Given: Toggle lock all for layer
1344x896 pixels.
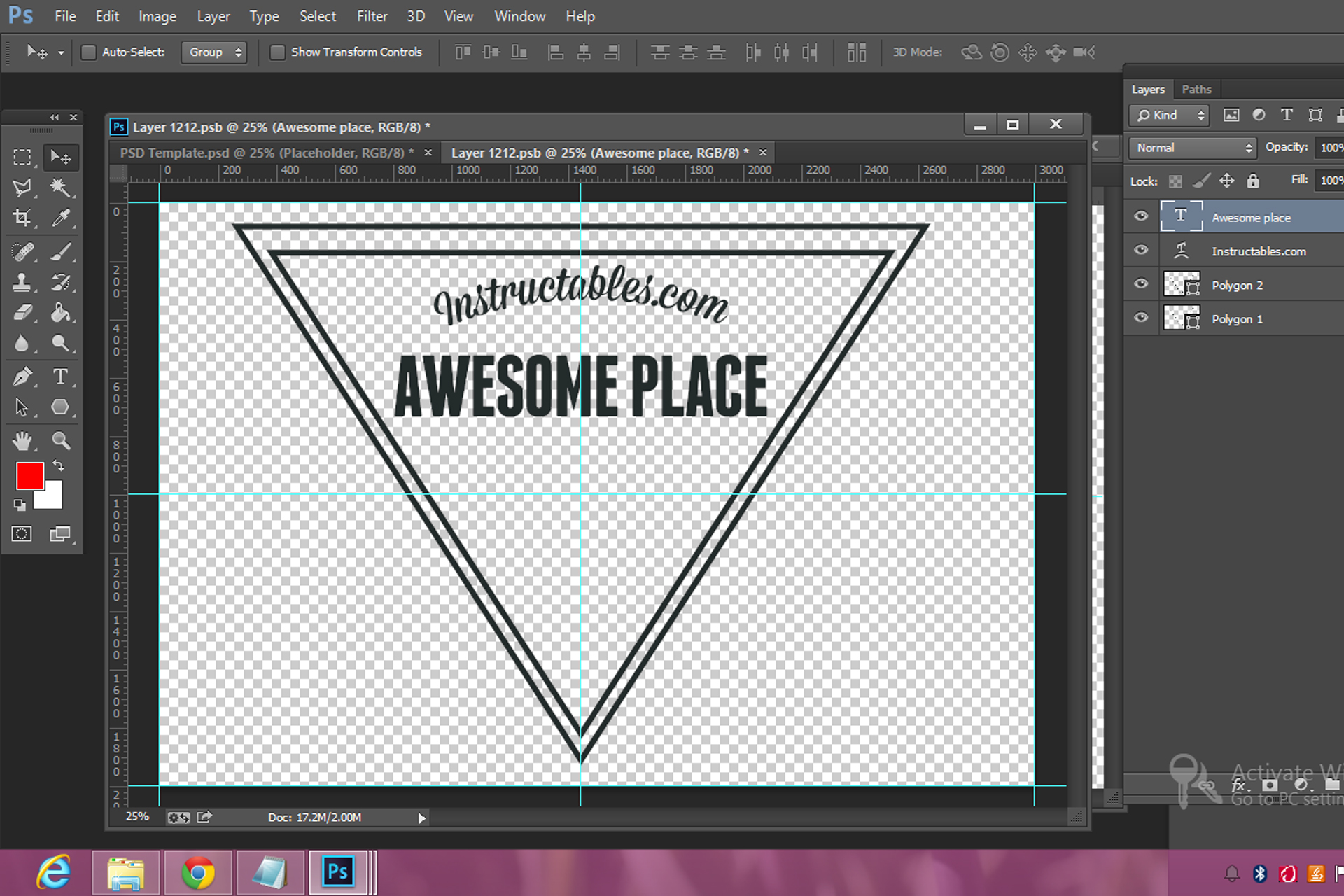Looking at the screenshot, I should [x=1253, y=181].
